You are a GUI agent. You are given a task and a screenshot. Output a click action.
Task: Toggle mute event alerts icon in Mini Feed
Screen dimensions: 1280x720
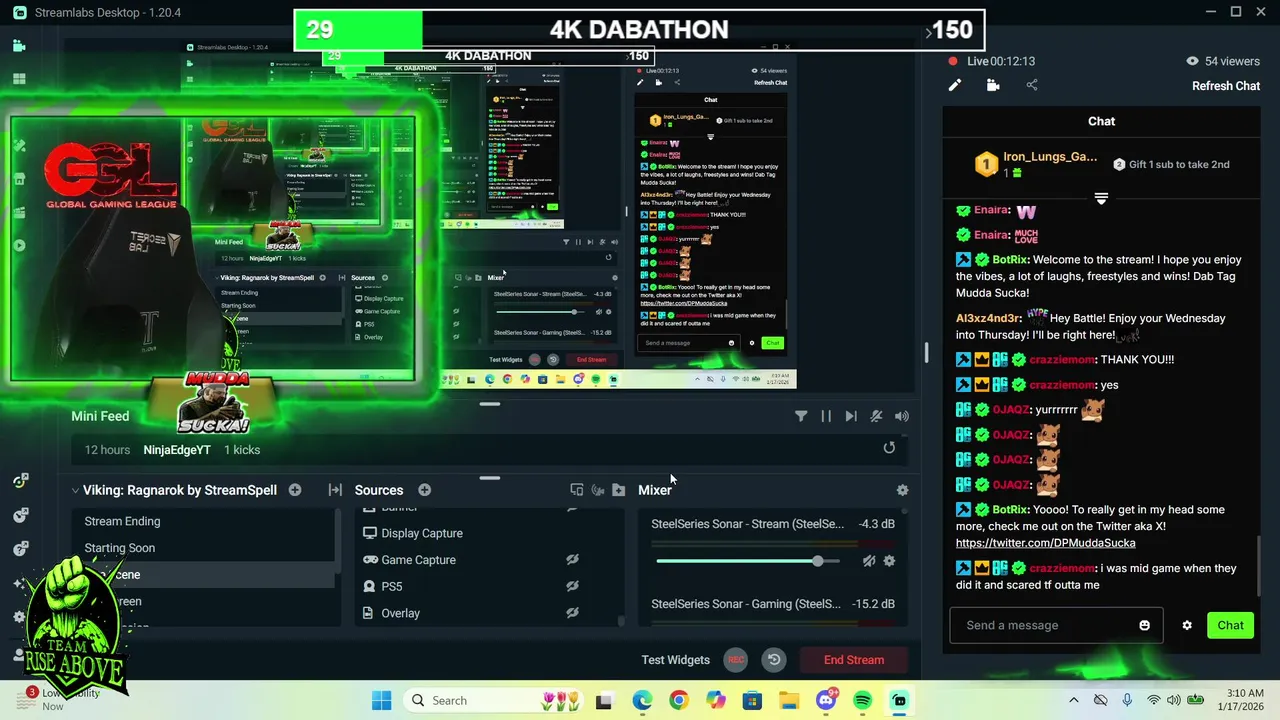(x=876, y=416)
